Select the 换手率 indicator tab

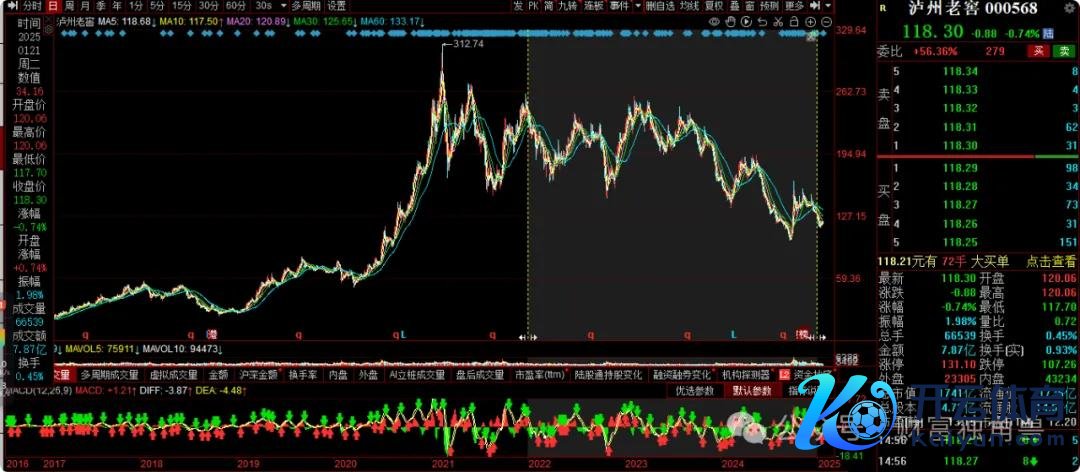(303, 374)
